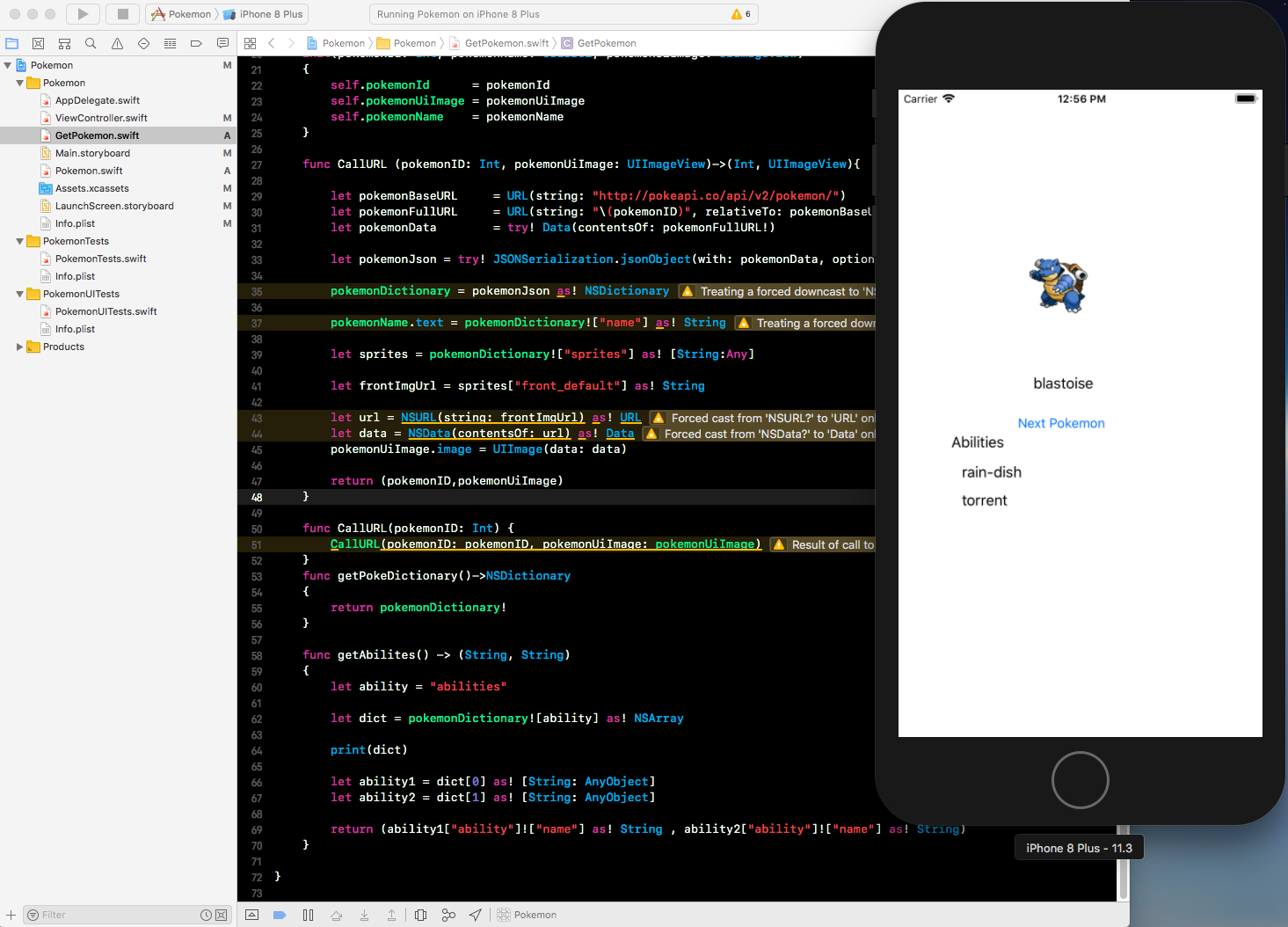
Task: Click the Run (play) button in Xcode toolbar
Action: [x=83, y=14]
